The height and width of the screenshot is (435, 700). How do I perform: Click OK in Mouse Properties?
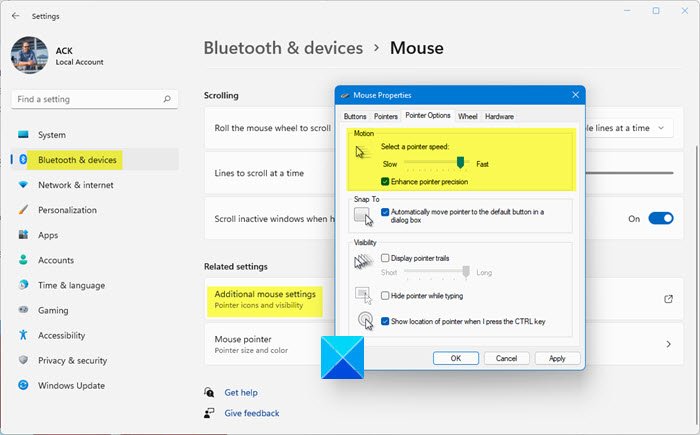[x=456, y=358]
